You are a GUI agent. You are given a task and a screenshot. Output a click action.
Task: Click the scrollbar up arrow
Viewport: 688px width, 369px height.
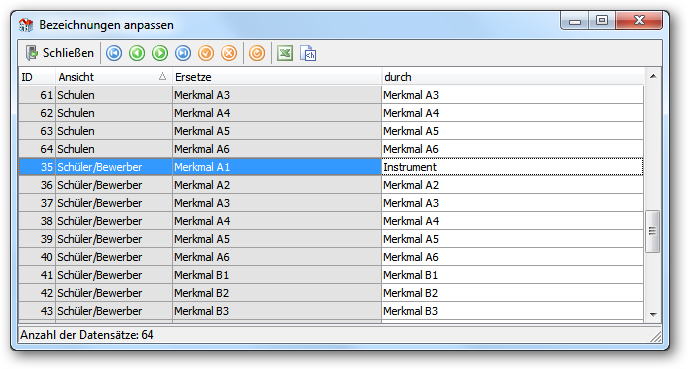pos(653,76)
